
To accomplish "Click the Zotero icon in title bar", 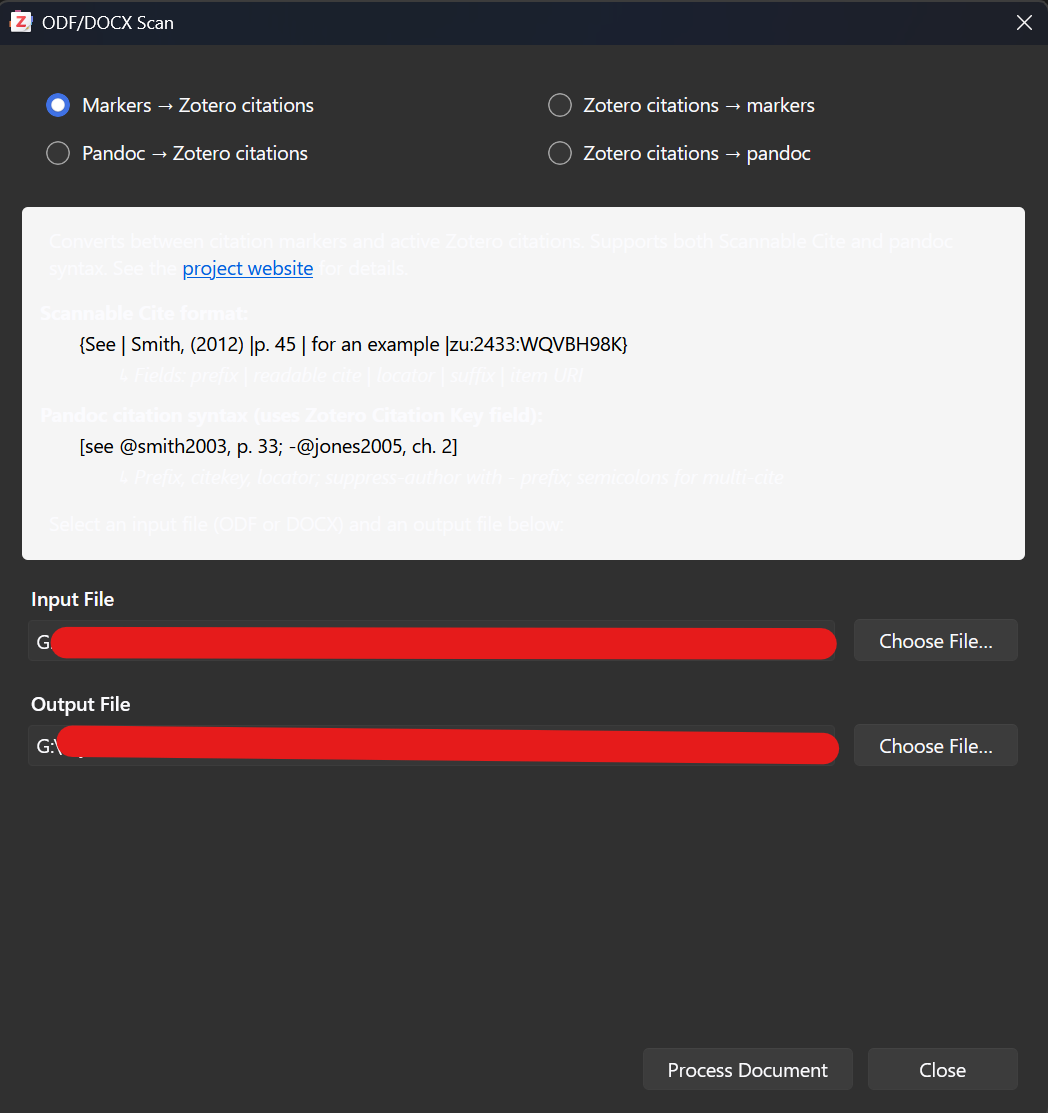I will (21, 23).
